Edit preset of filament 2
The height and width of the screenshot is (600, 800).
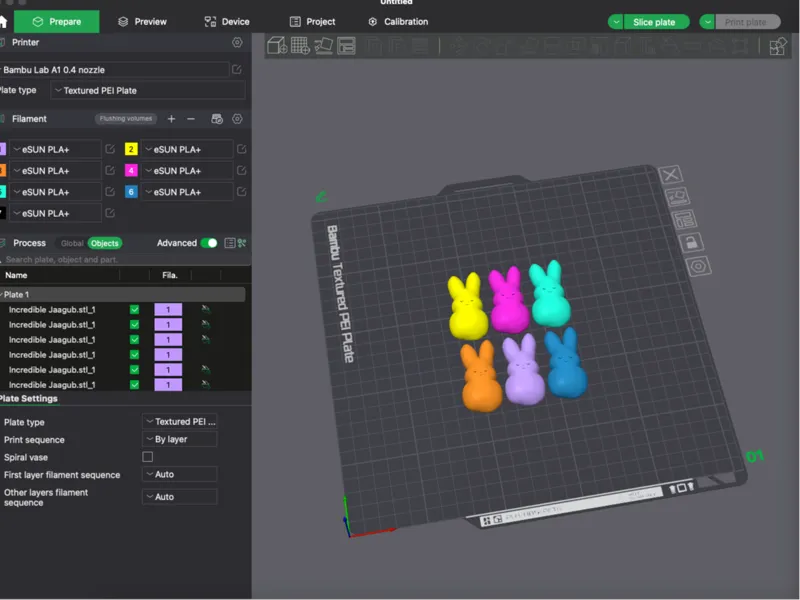pos(241,149)
